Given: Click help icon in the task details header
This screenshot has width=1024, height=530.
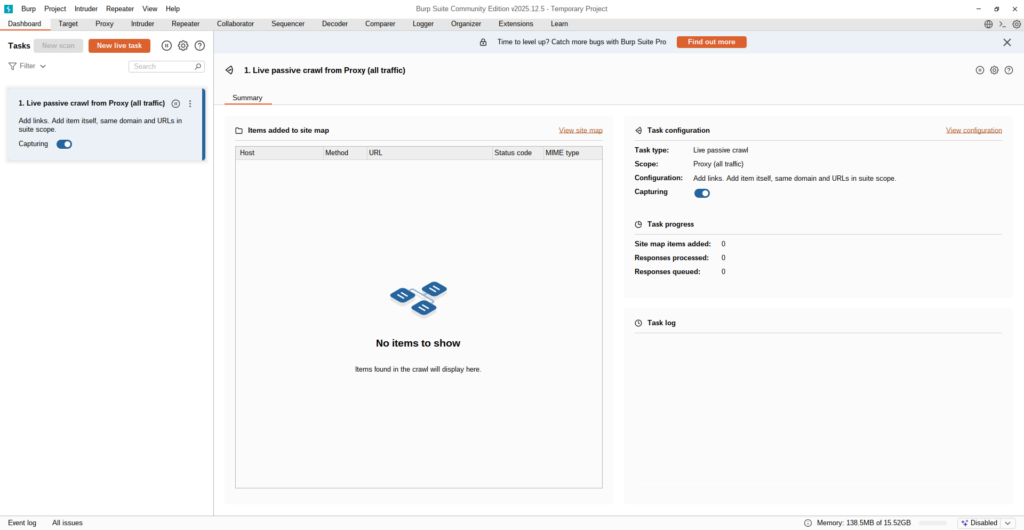Looking at the screenshot, I should click(x=1008, y=70).
